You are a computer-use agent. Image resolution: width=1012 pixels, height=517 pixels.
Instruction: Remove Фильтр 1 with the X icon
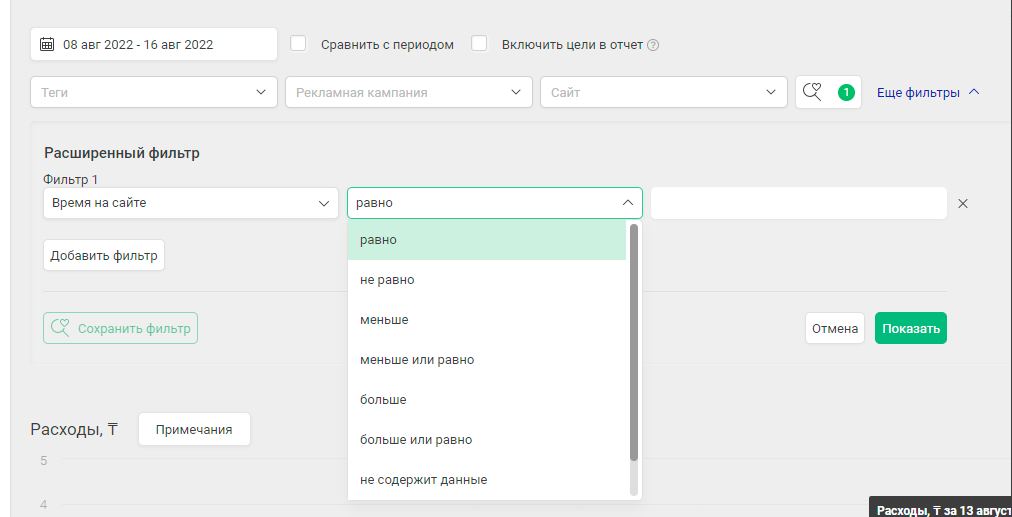tap(963, 203)
